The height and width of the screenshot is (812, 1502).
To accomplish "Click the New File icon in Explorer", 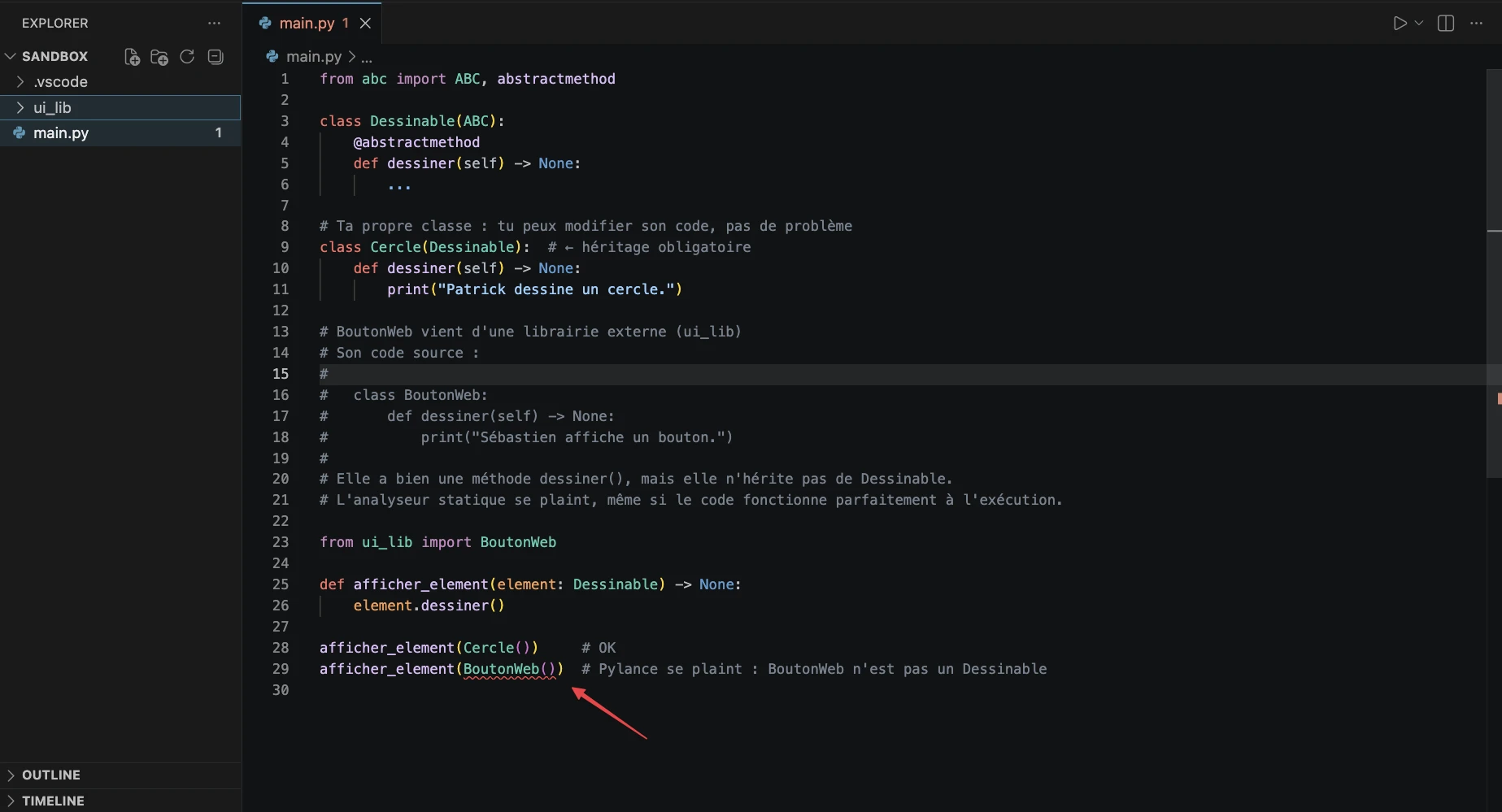I will pos(132,57).
